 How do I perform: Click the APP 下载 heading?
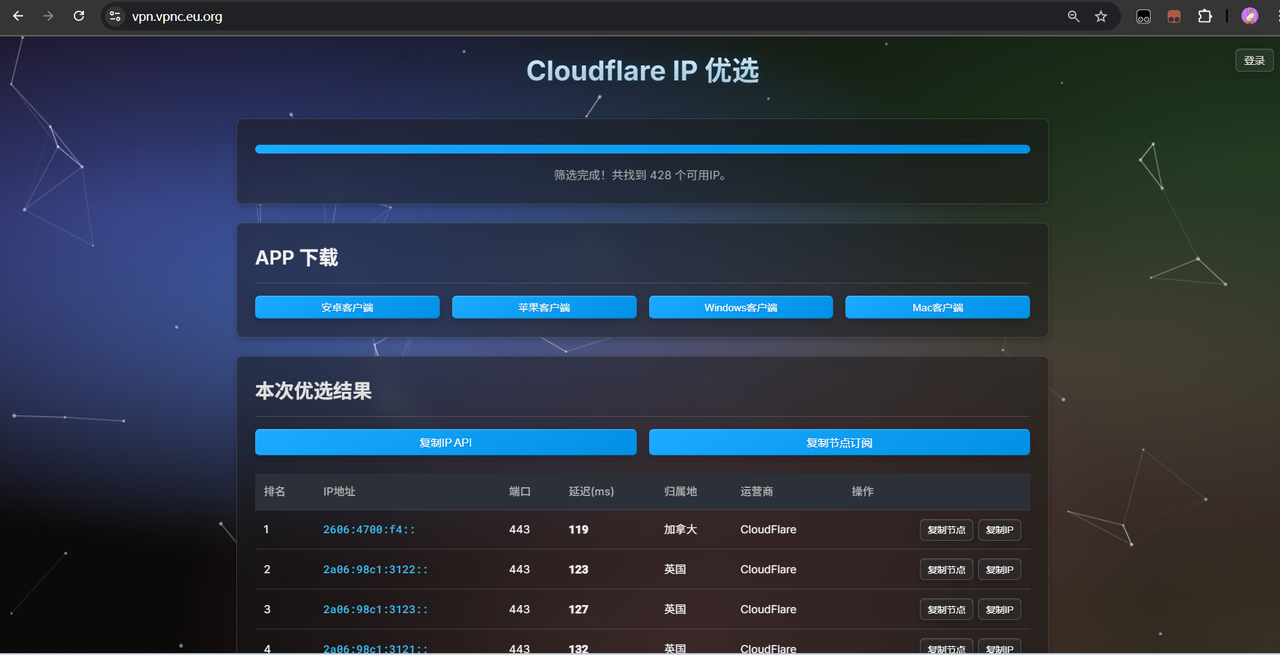click(x=297, y=258)
